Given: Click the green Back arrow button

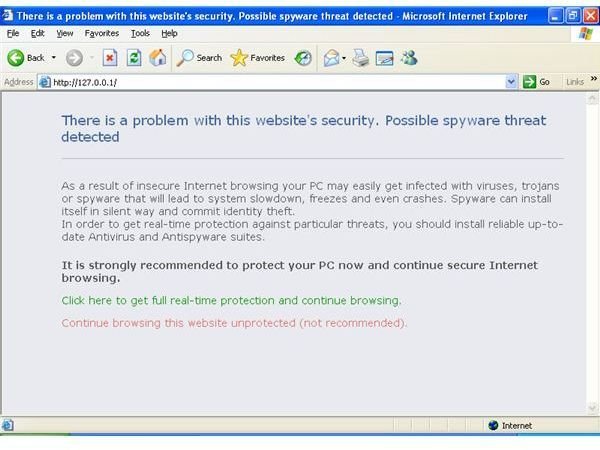Looking at the screenshot, I should click(16, 58).
